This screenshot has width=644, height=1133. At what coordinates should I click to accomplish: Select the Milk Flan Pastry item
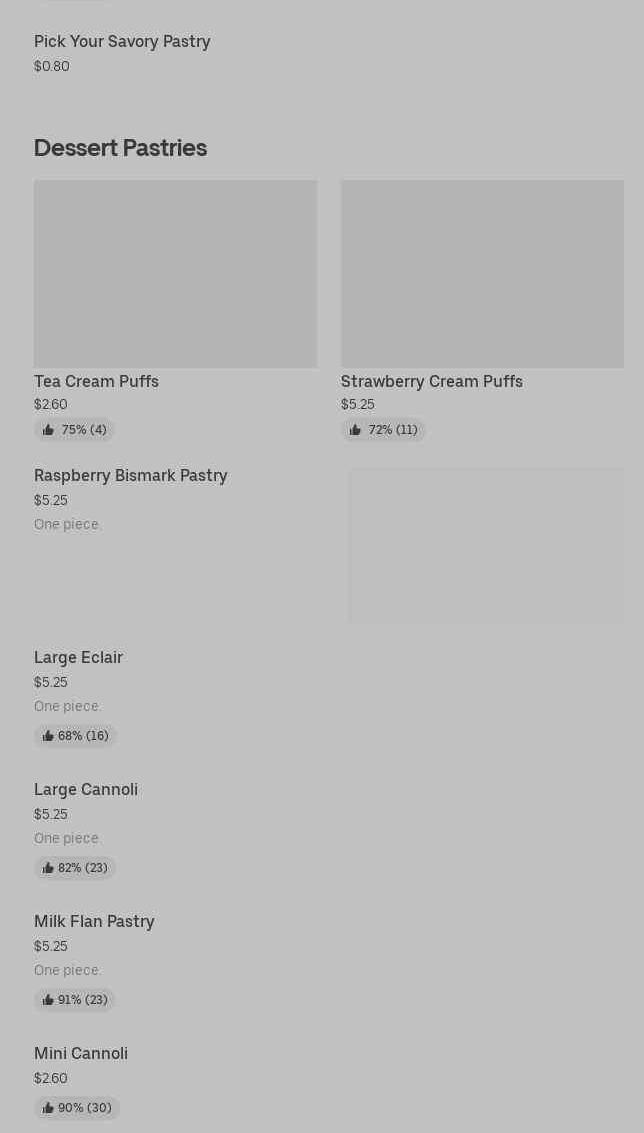pos(94,922)
